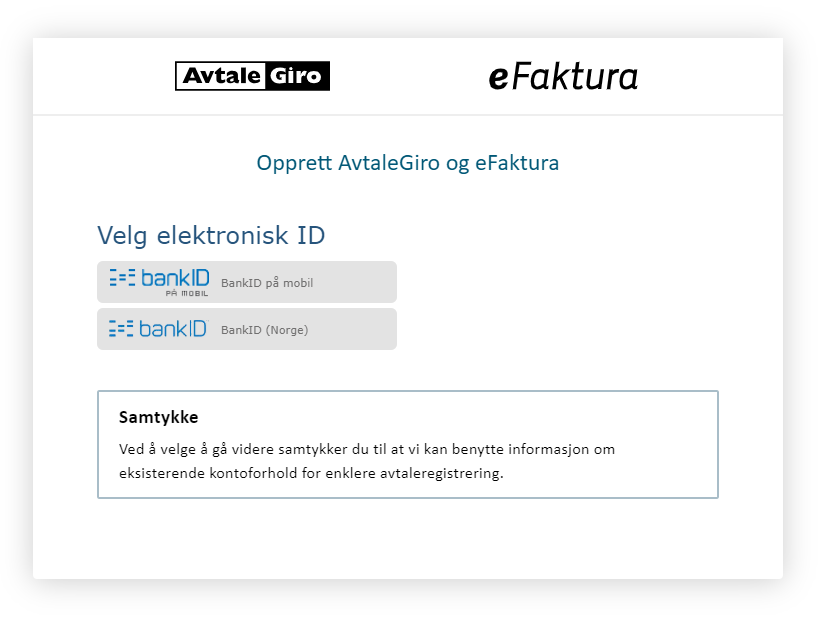Click the bankID logo beside BankID (Norge)
Screen dimensions: 829x617
[x=159, y=329]
